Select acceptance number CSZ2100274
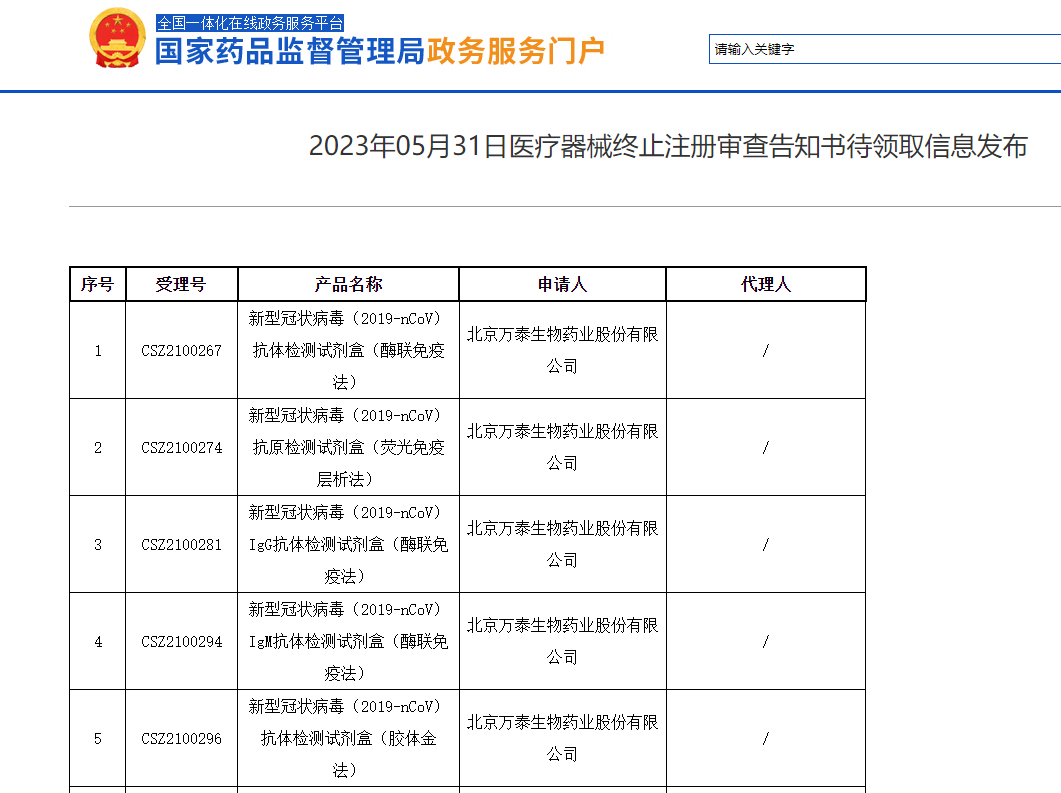 click(x=181, y=448)
